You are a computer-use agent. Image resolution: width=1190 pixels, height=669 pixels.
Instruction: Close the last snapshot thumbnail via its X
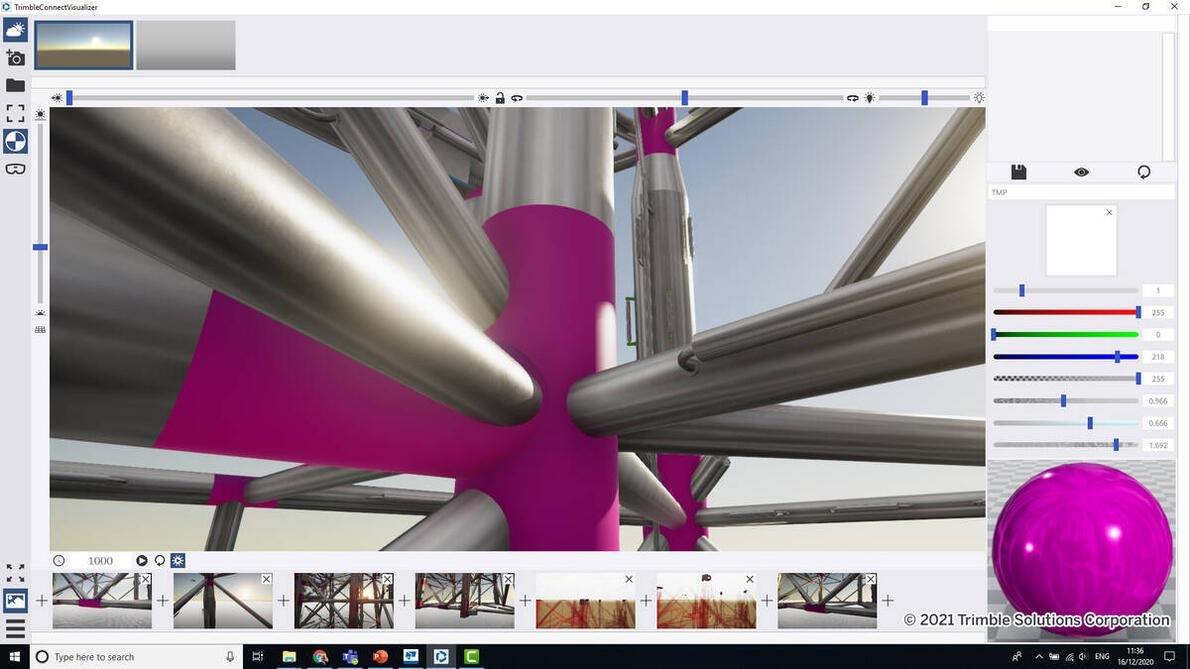(871, 579)
